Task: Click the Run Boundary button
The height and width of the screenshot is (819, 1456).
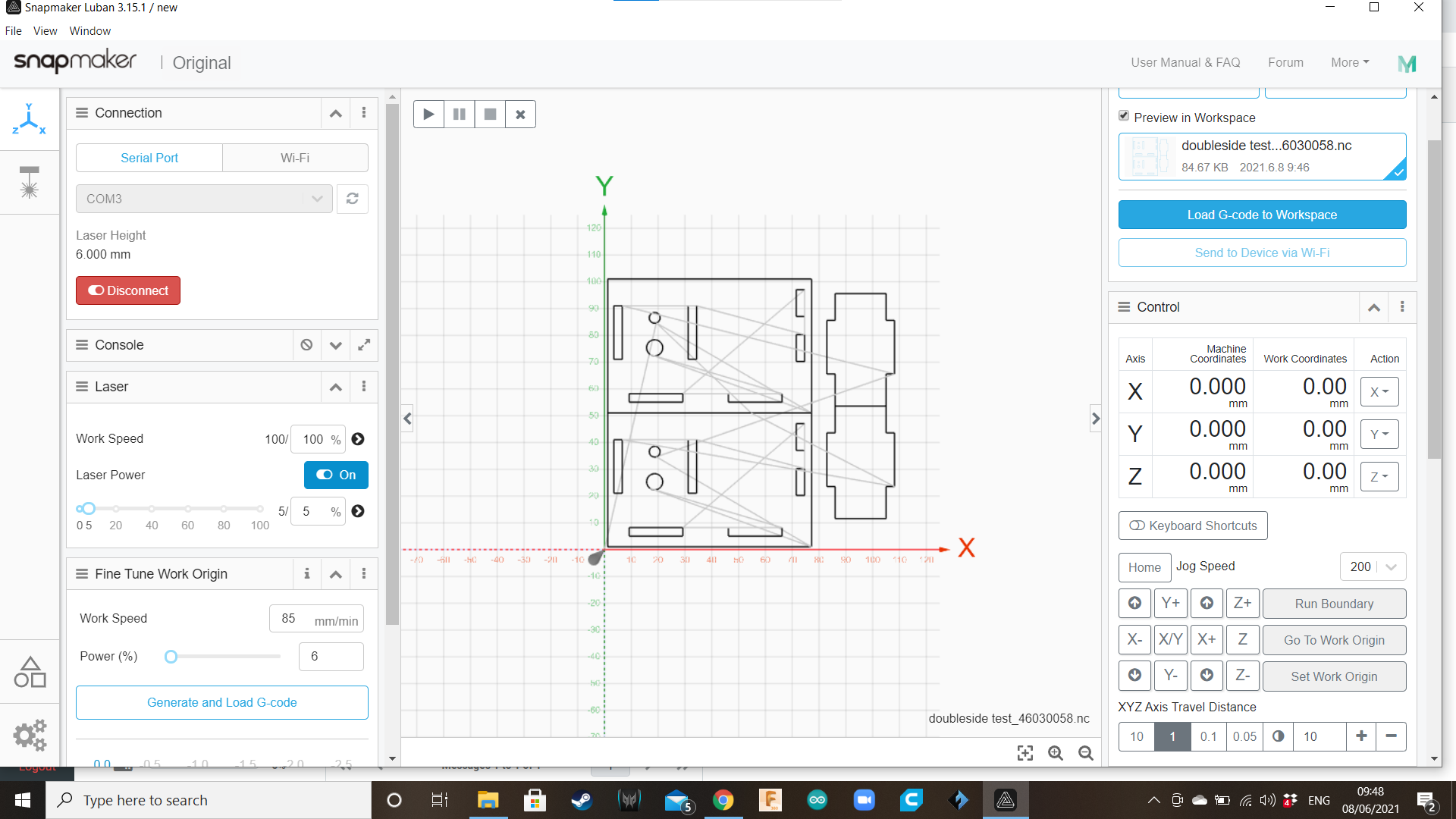Action: [1334, 603]
